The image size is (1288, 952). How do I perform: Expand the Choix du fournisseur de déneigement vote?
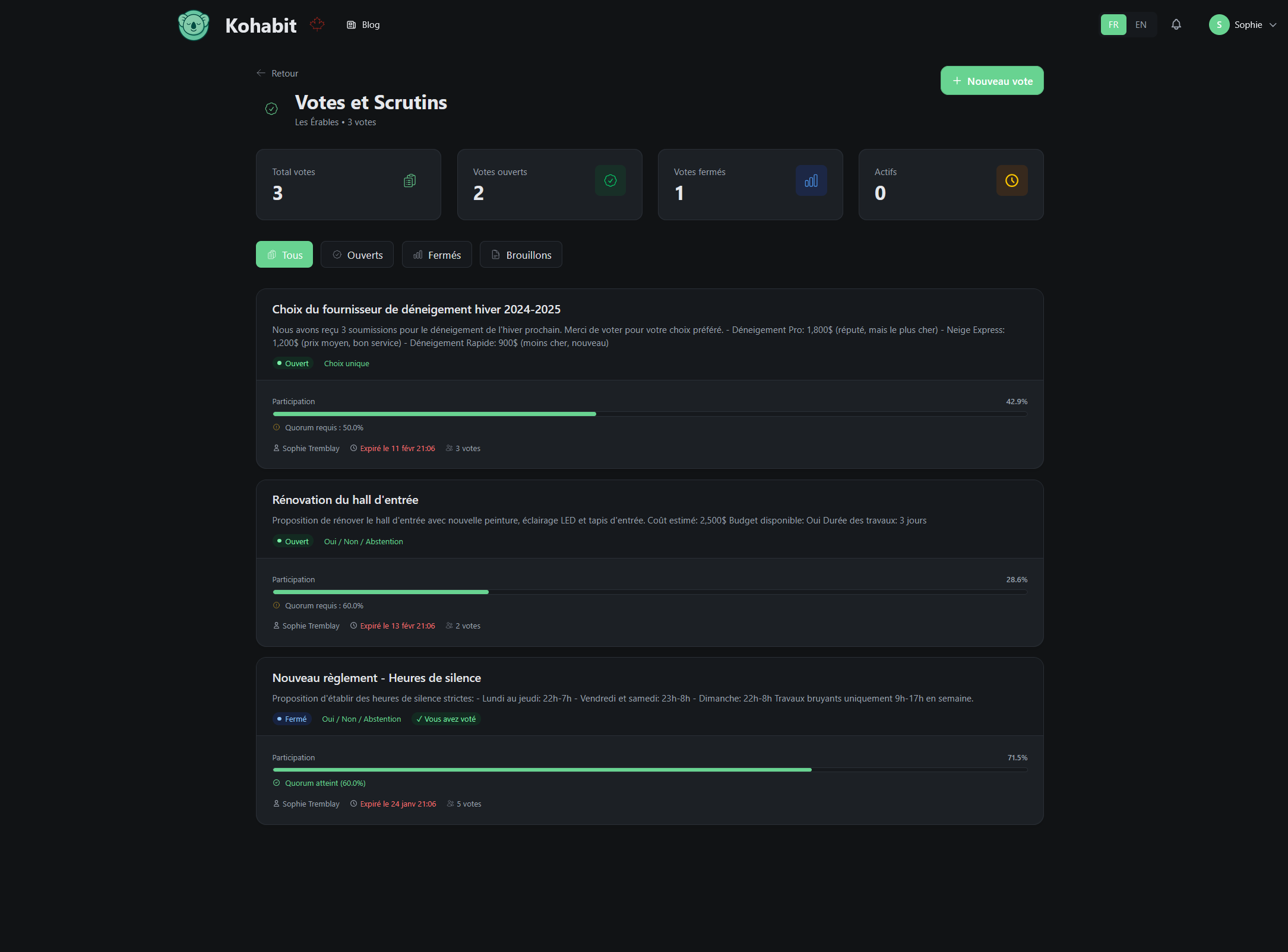click(x=416, y=309)
